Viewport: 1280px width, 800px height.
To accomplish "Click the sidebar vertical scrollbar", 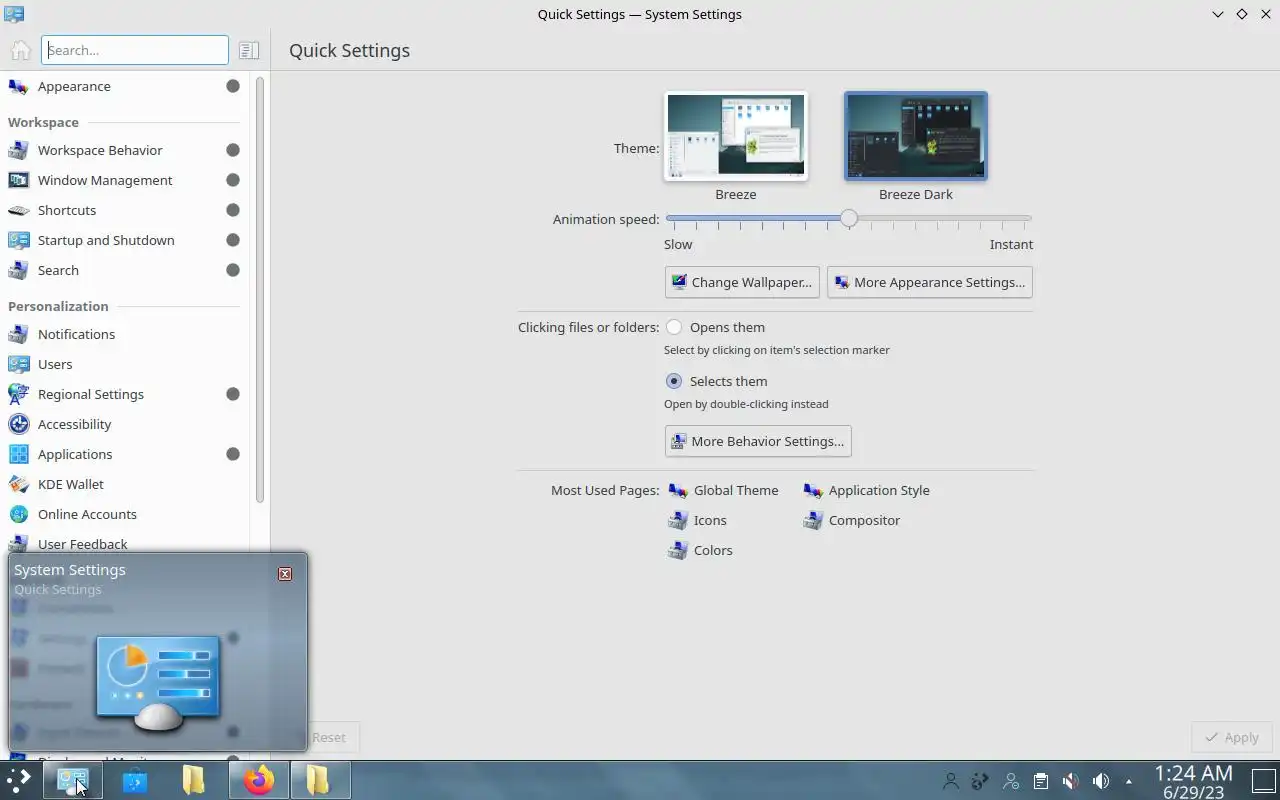I will click(260, 290).
